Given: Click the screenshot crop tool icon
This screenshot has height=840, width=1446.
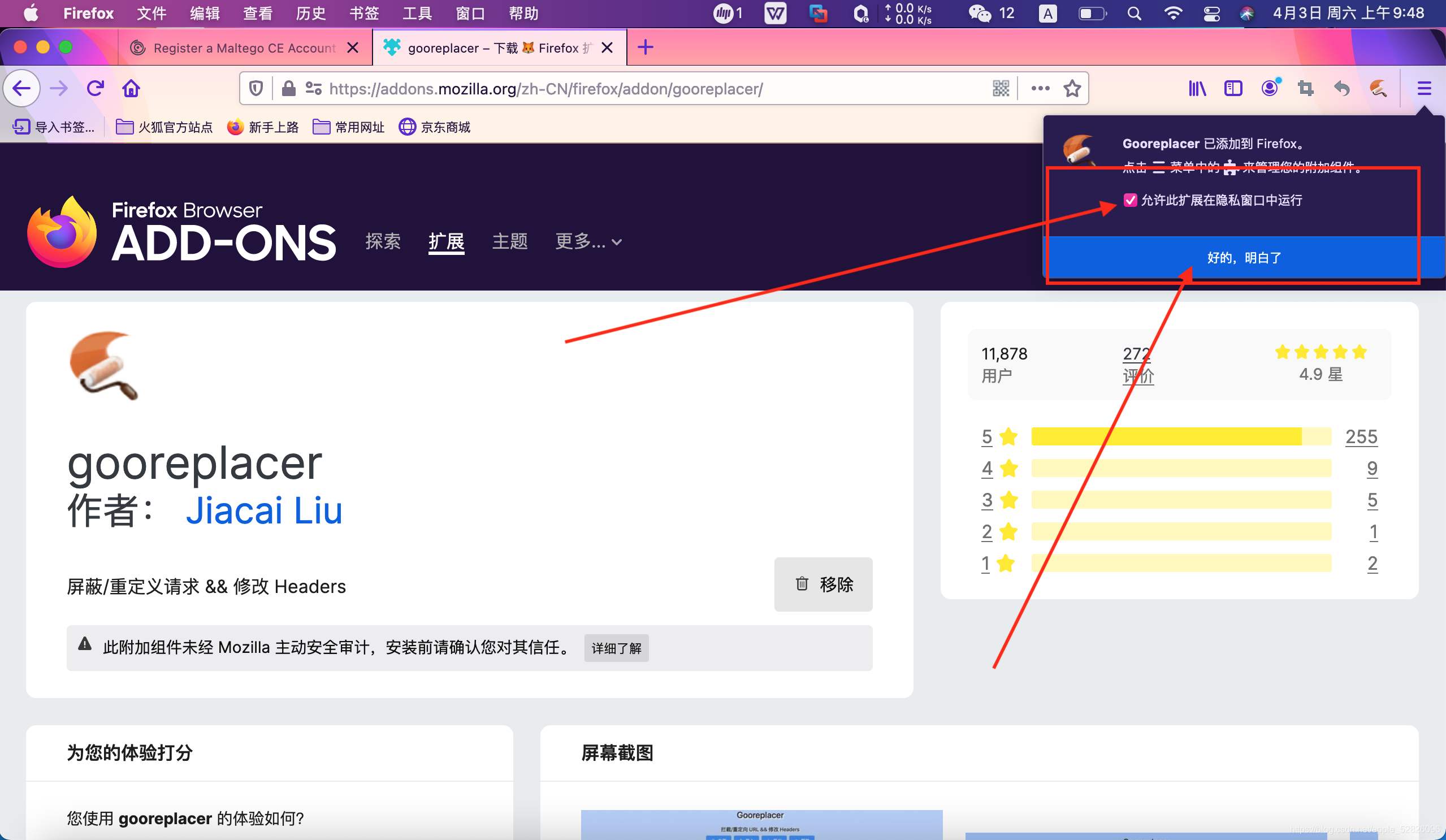Looking at the screenshot, I should coord(1306,88).
